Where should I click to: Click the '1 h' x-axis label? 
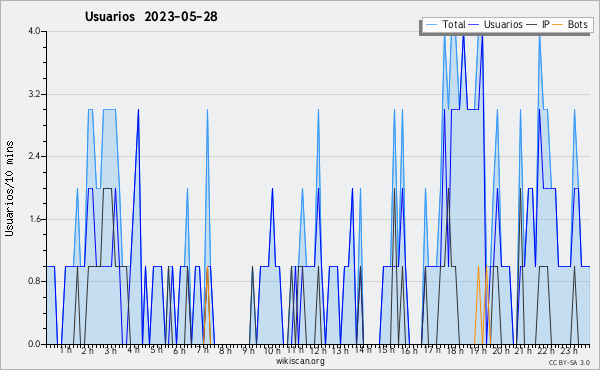click(65, 350)
